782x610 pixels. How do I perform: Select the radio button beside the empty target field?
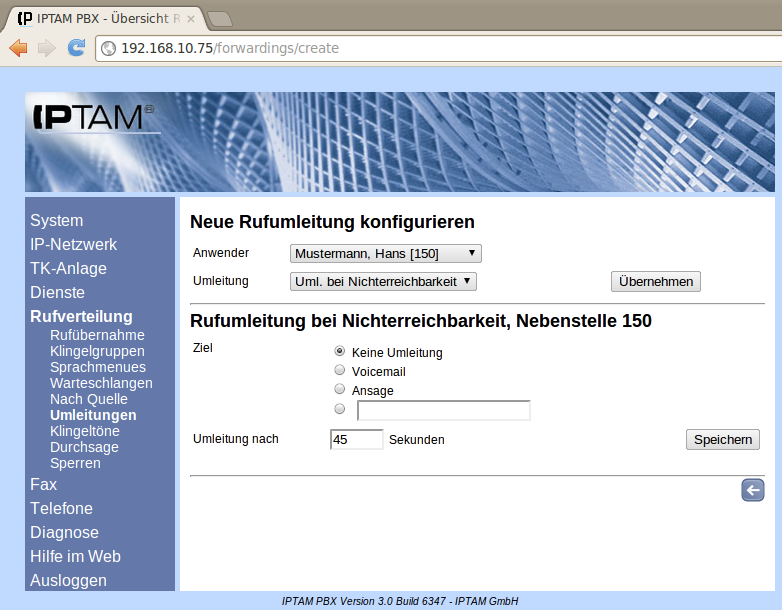(x=340, y=409)
